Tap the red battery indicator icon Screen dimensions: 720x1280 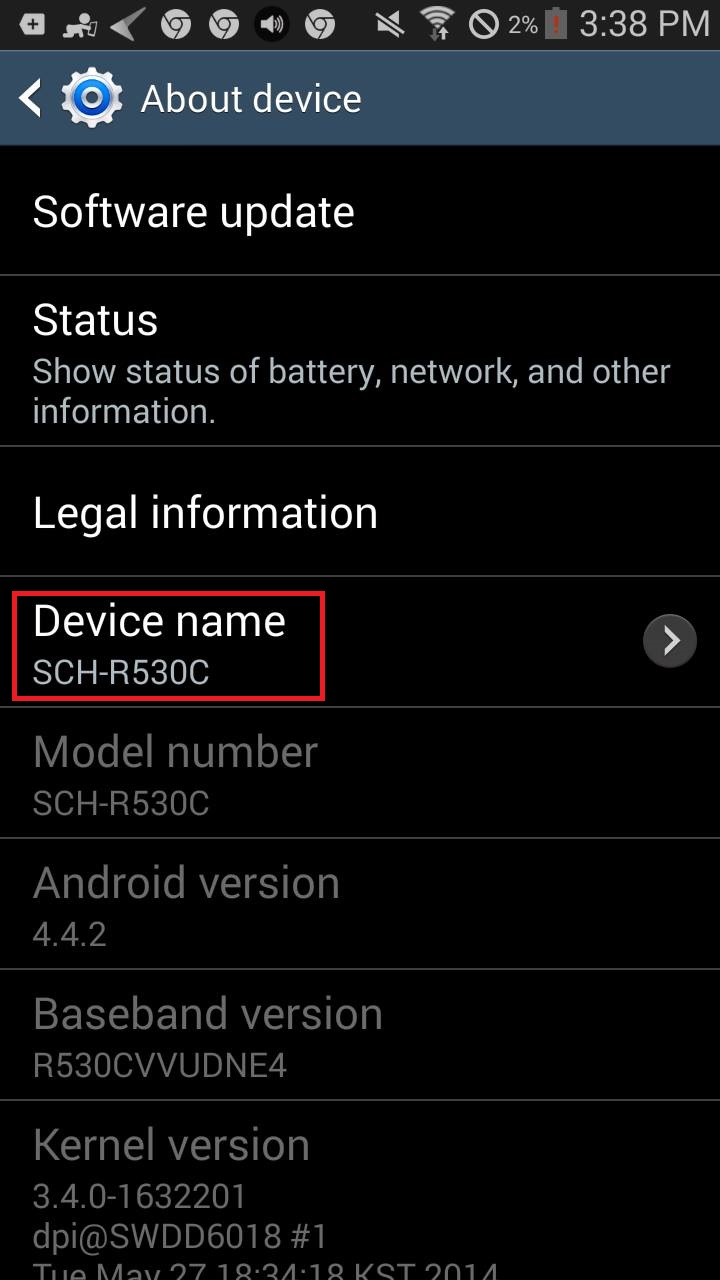click(556, 24)
